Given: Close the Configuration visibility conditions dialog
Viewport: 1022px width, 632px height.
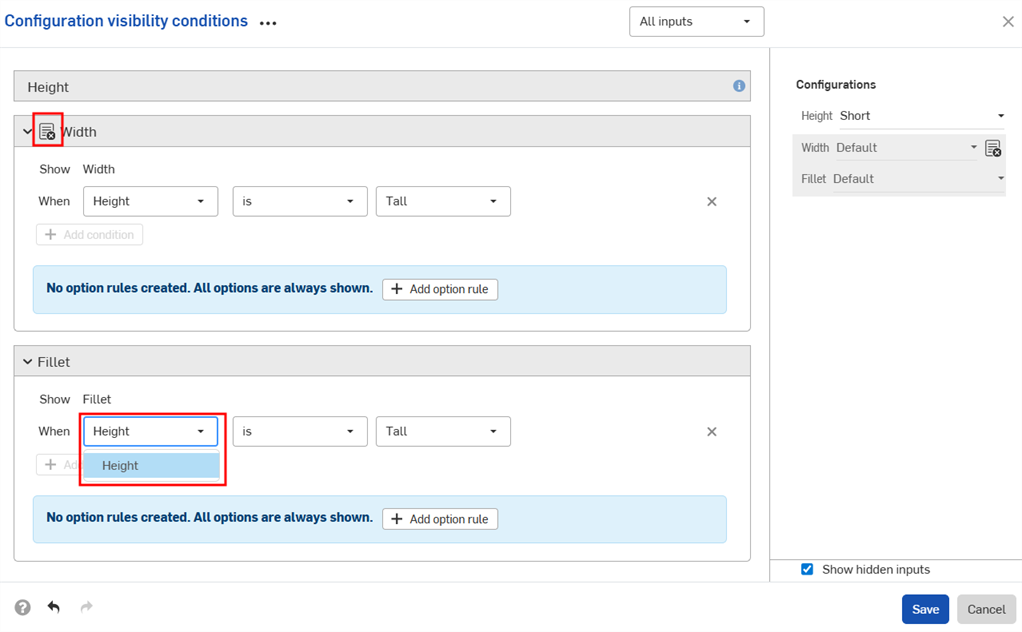Looking at the screenshot, I should tap(1008, 22).
